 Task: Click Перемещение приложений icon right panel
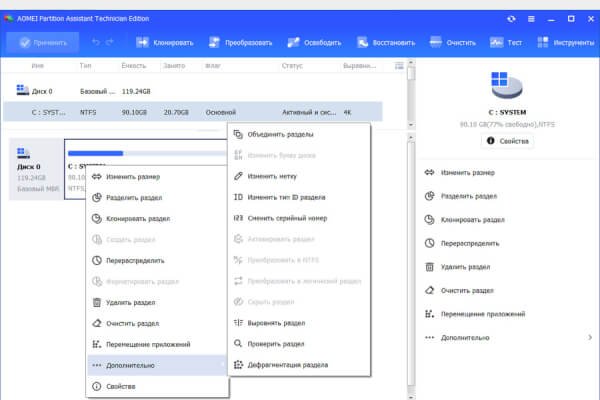(x=429, y=314)
